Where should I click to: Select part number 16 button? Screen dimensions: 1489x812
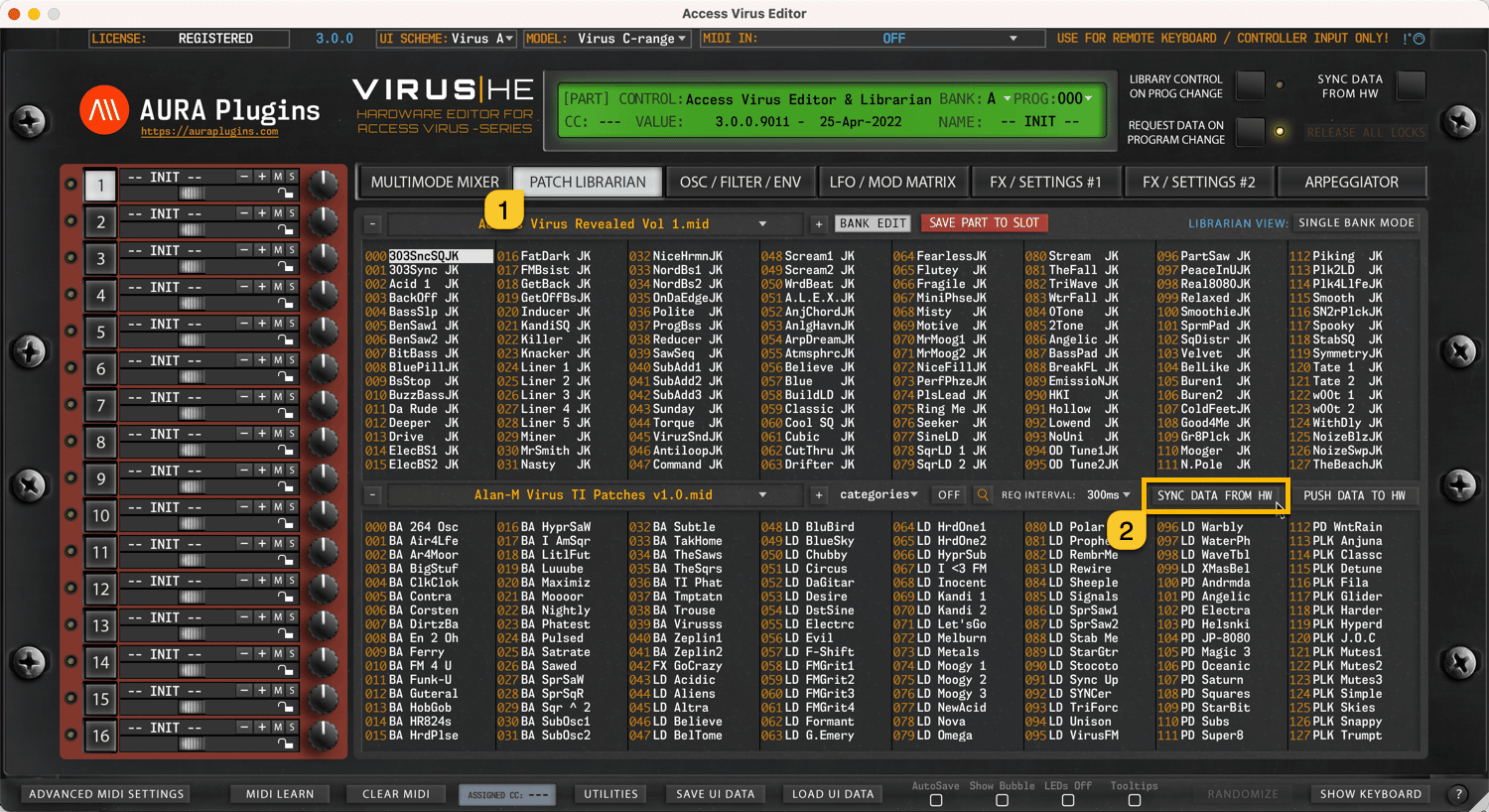[100, 737]
